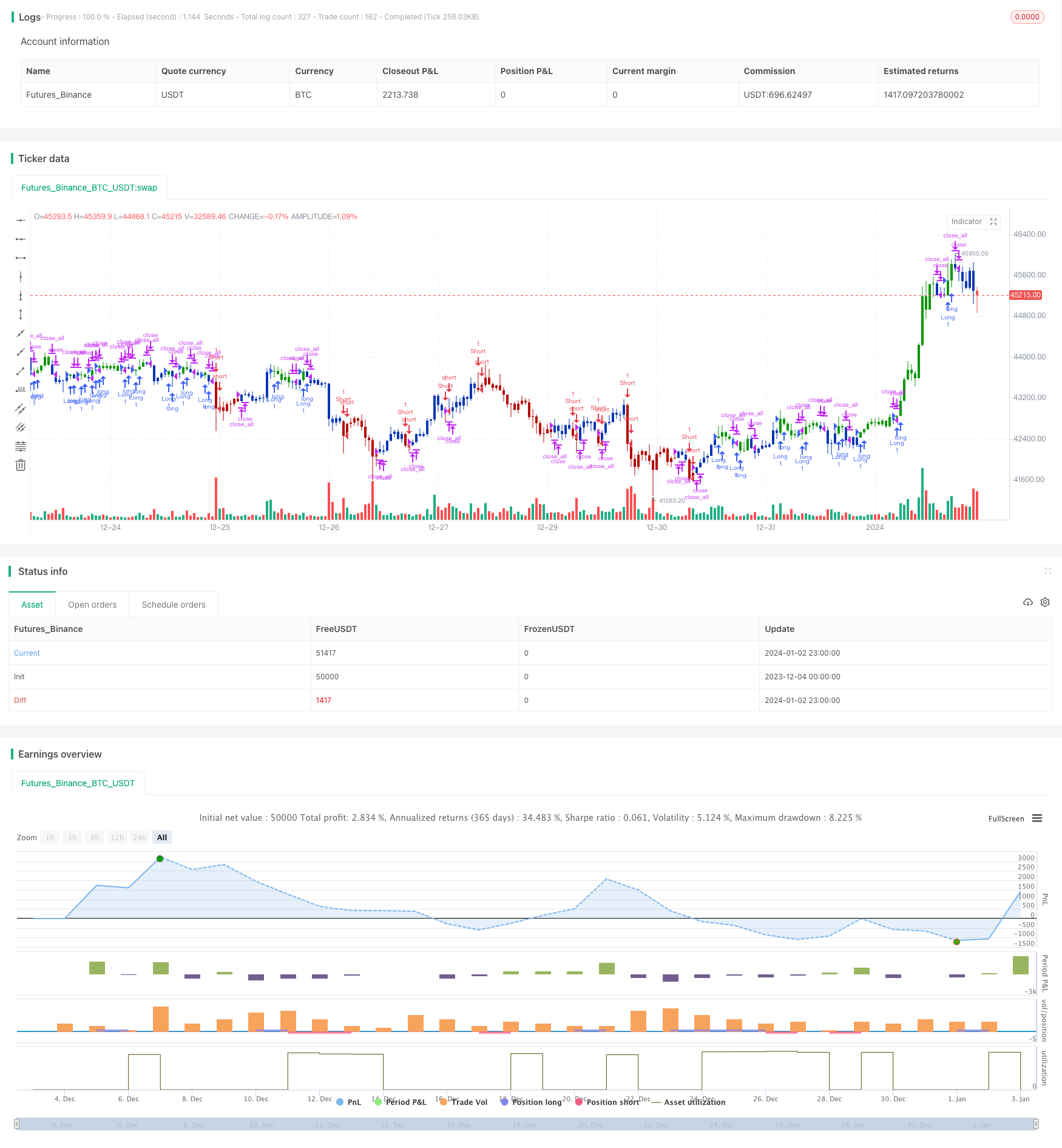Select the vertical segment drawing tool
Screen dimensions: 1062x1148
pos(21,314)
